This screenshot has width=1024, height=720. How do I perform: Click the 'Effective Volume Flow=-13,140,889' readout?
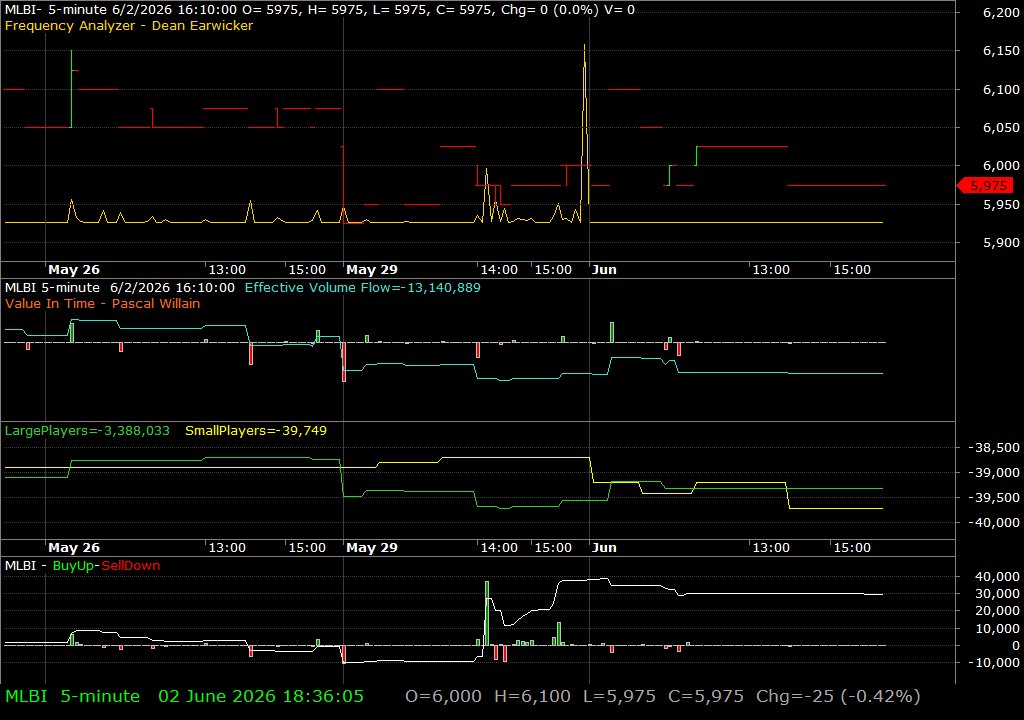(x=362, y=287)
